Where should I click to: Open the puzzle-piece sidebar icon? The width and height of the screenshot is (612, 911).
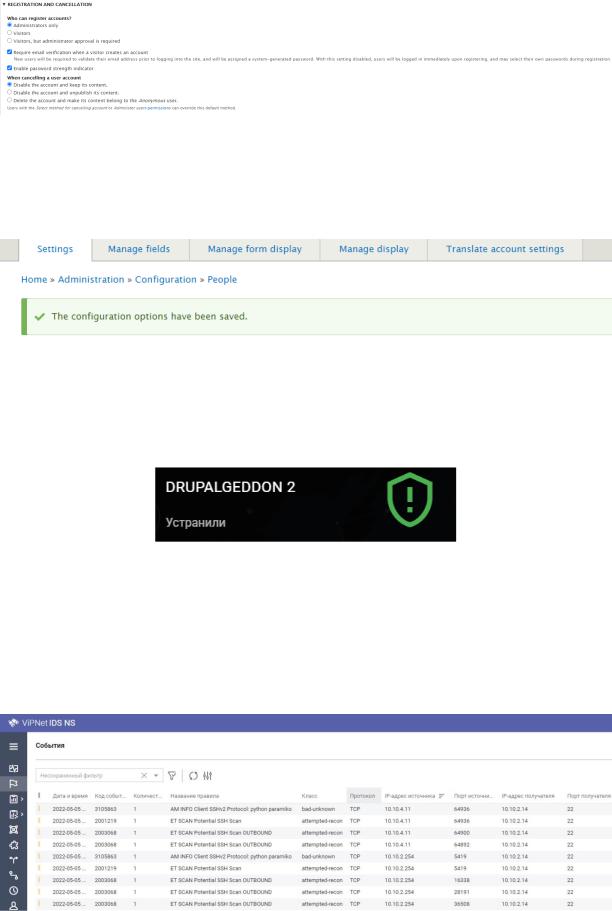tap(13, 845)
